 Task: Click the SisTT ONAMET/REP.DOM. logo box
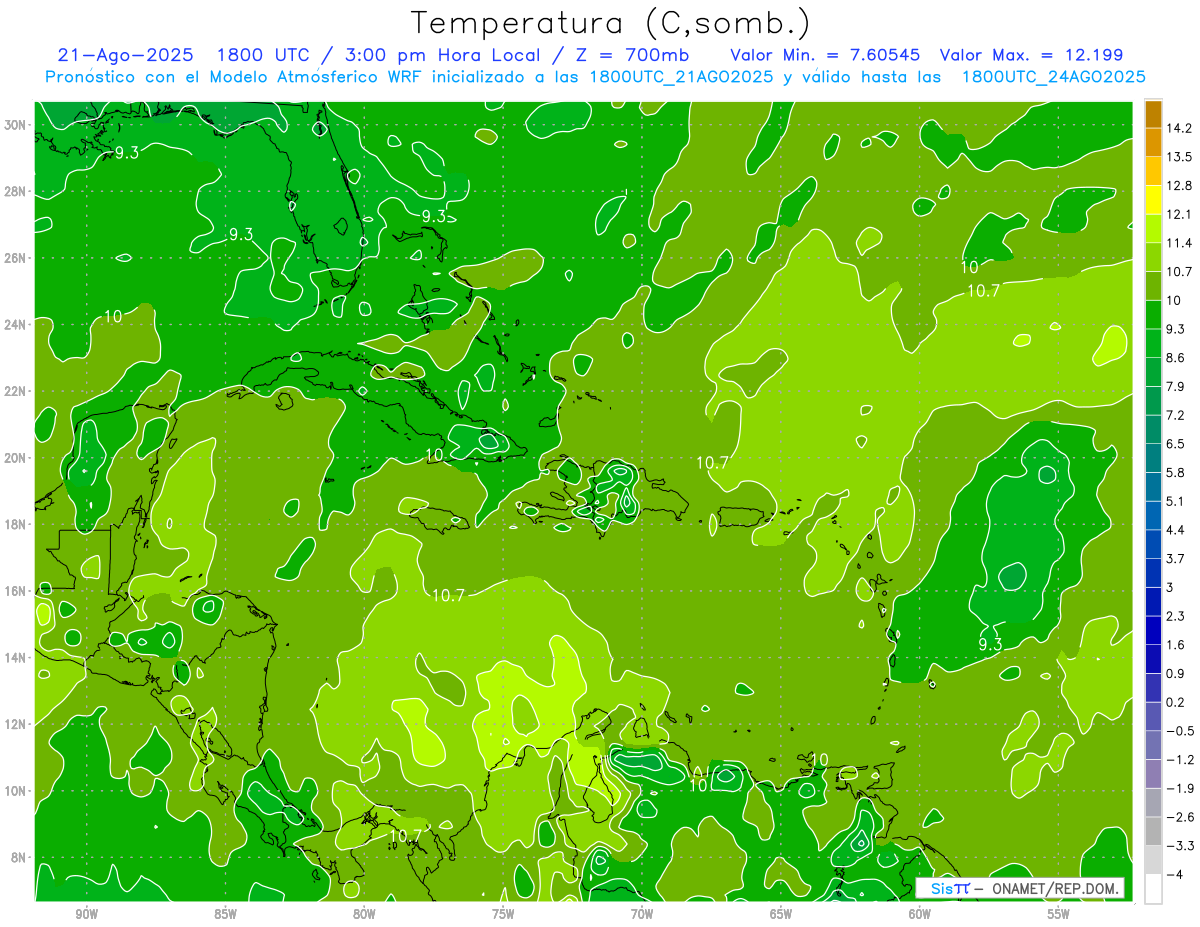(x=1019, y=888)
